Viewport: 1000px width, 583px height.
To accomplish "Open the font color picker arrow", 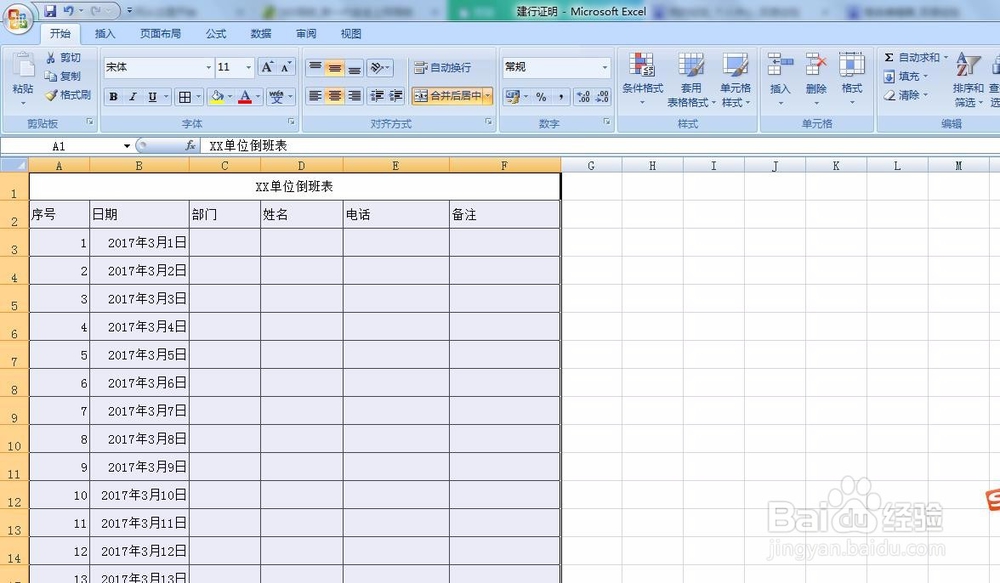I will click(258, 96).
